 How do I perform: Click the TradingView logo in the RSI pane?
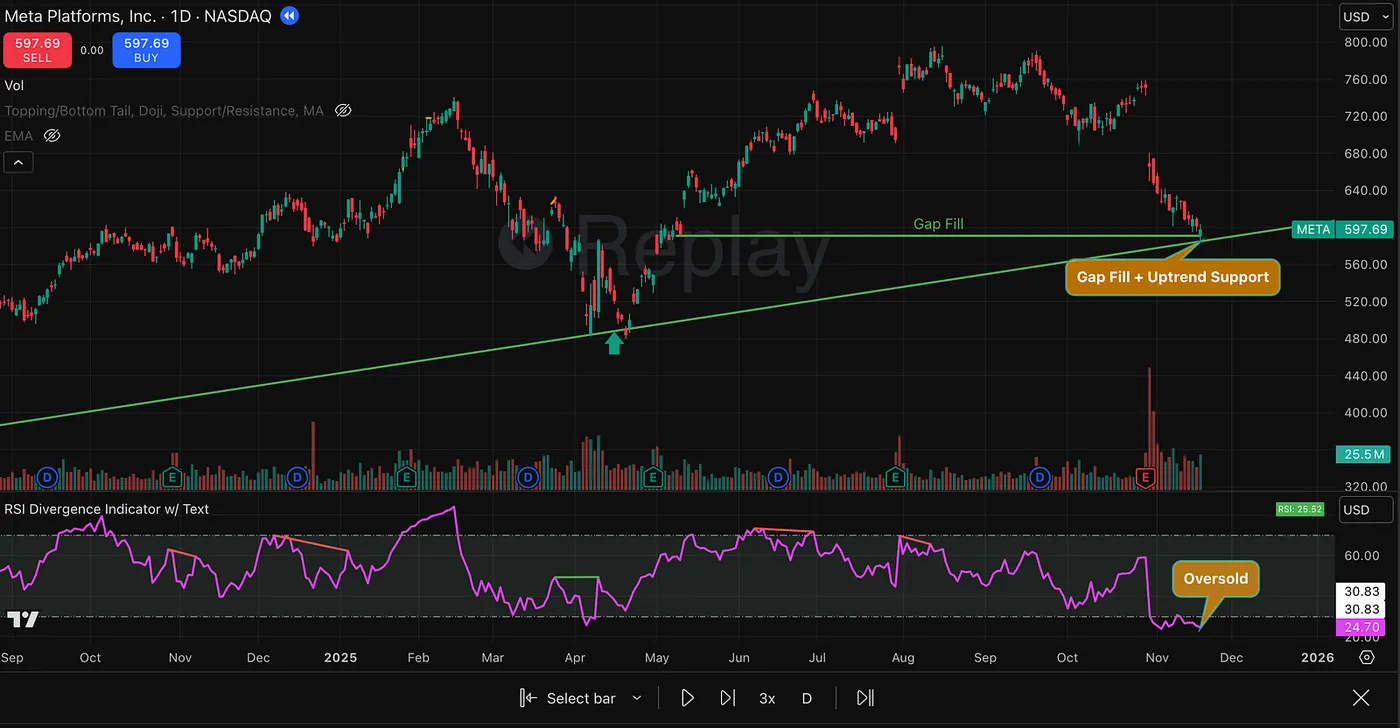tap(22, 620)
